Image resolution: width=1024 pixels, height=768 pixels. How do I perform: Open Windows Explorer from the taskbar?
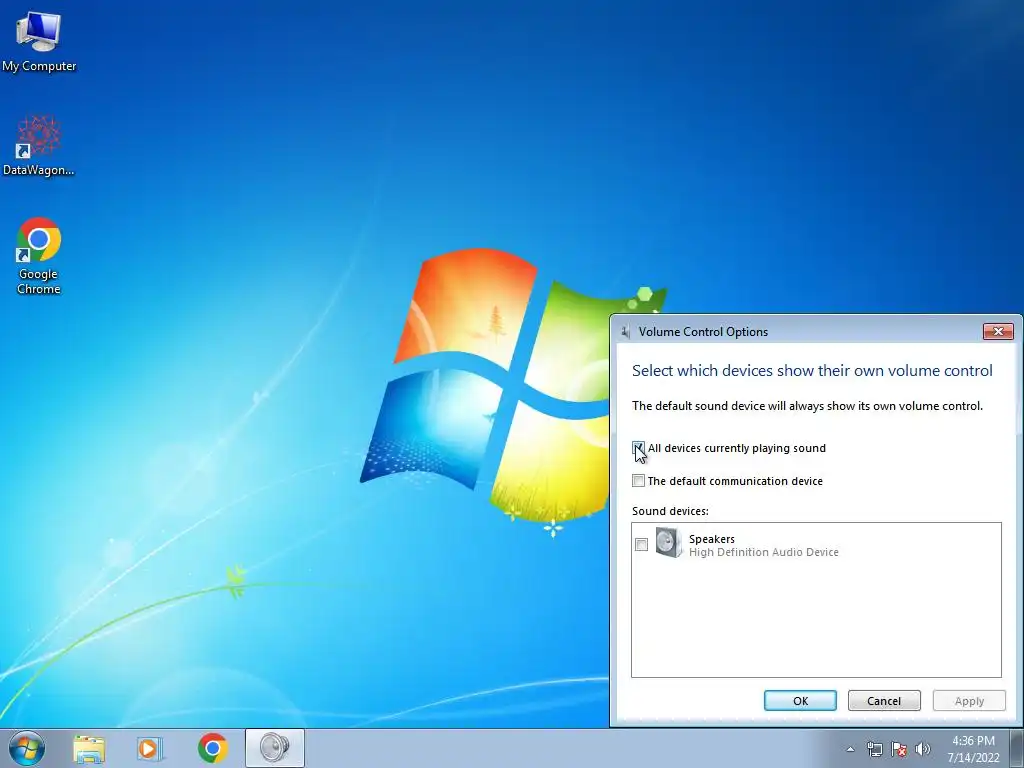pos(89,748)
